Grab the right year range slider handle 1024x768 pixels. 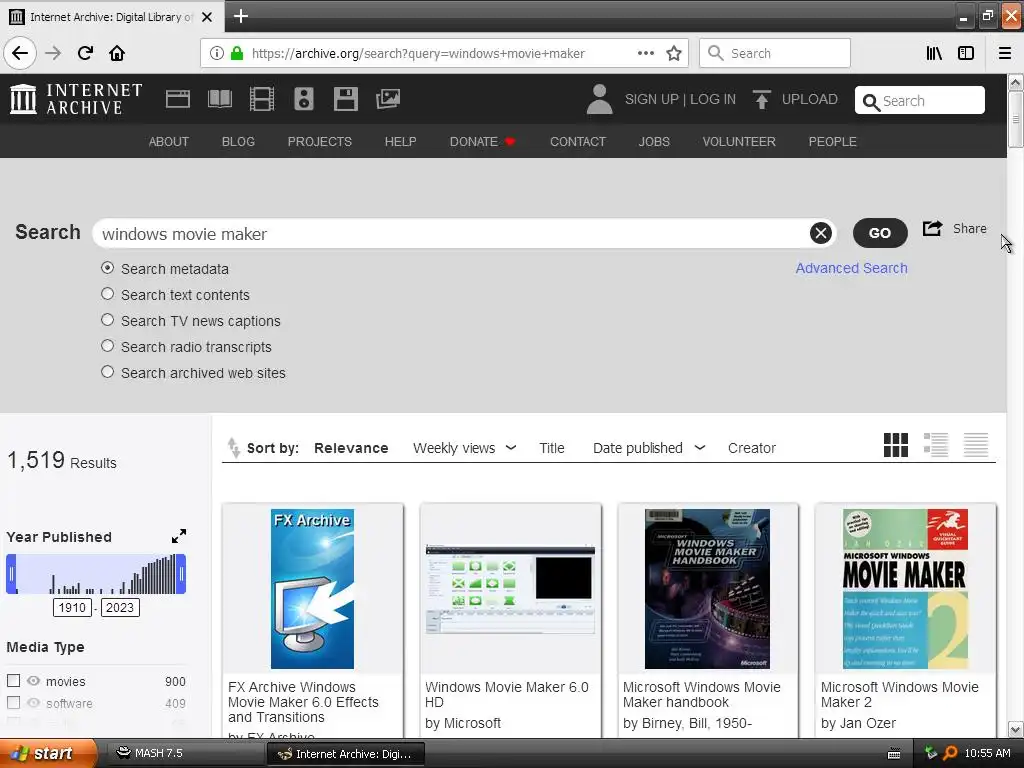(181, 574)
